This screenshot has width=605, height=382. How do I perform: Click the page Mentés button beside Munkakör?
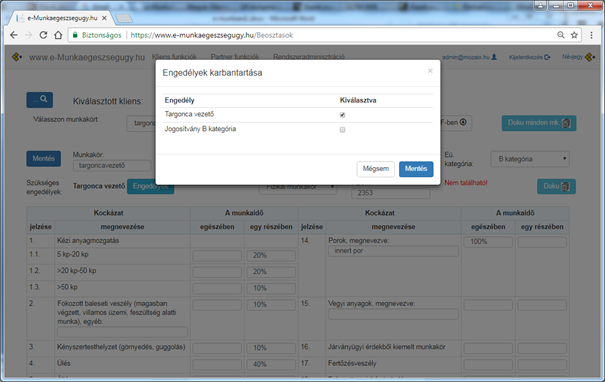[x=44, y=159]
